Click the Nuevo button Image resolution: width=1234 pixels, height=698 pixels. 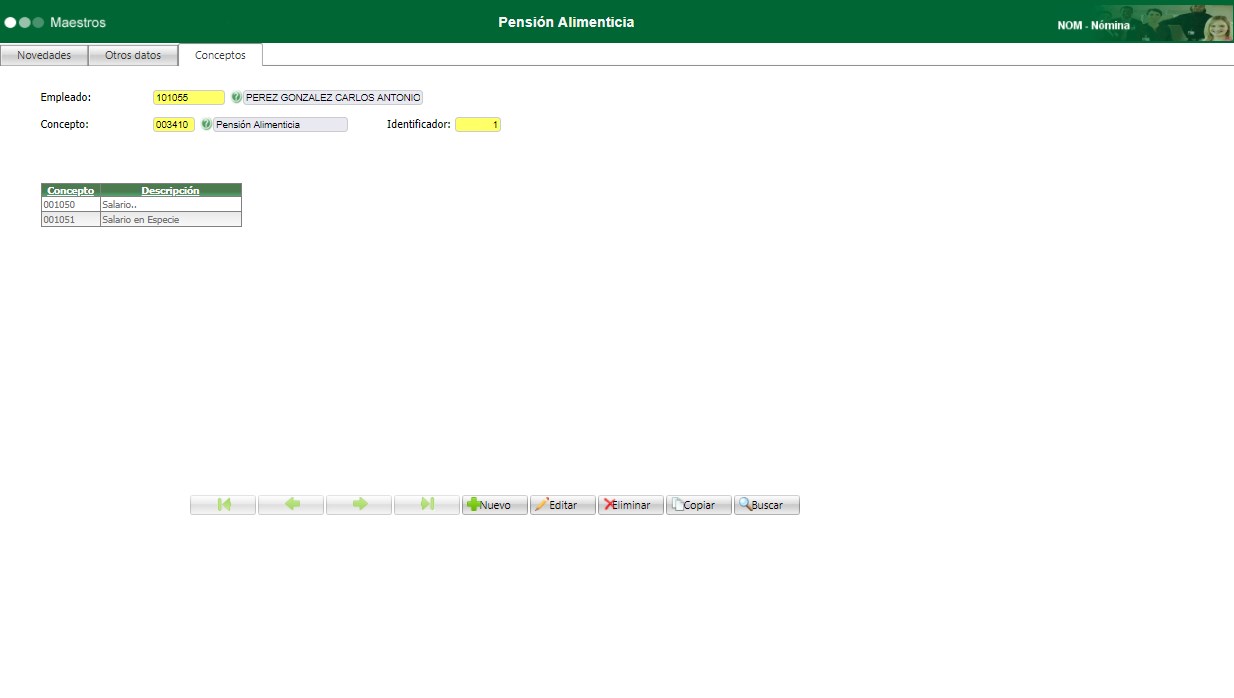coord(495,505)
